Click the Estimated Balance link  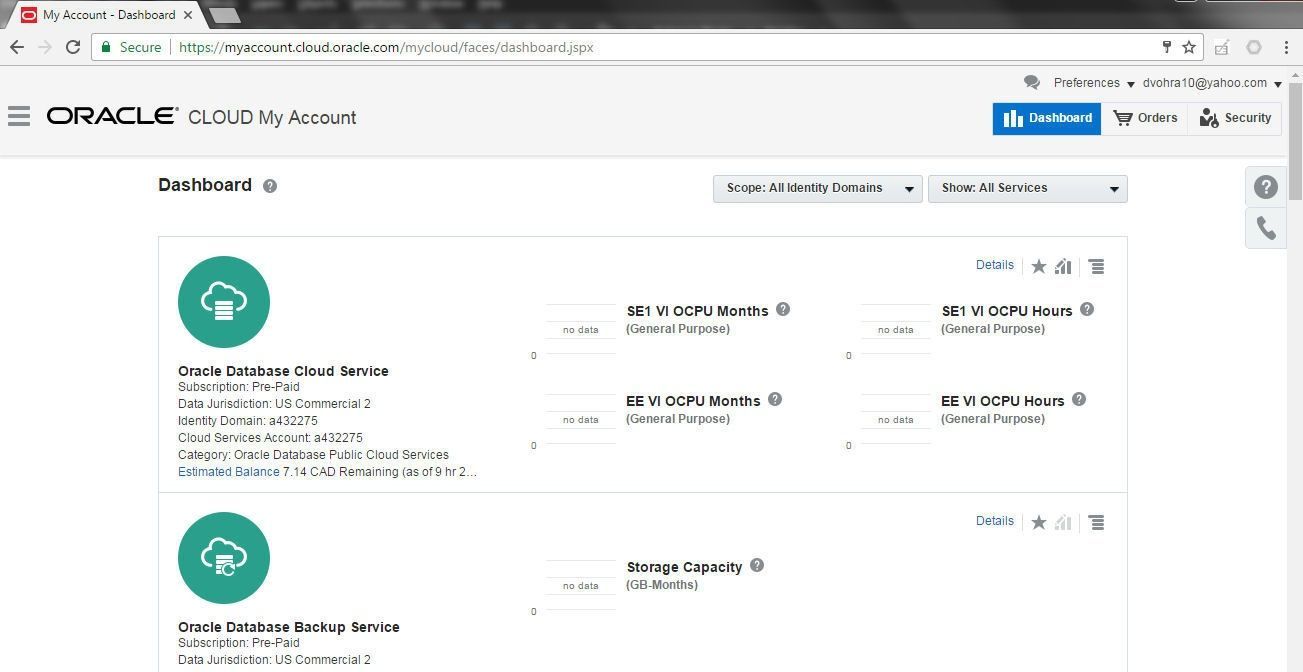(x=229, y=472)
